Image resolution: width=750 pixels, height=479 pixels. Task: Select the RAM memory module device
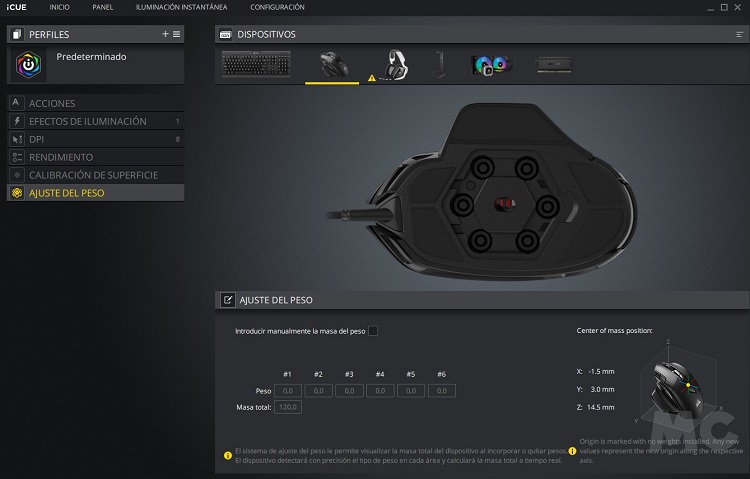click(x=554, y=65)
